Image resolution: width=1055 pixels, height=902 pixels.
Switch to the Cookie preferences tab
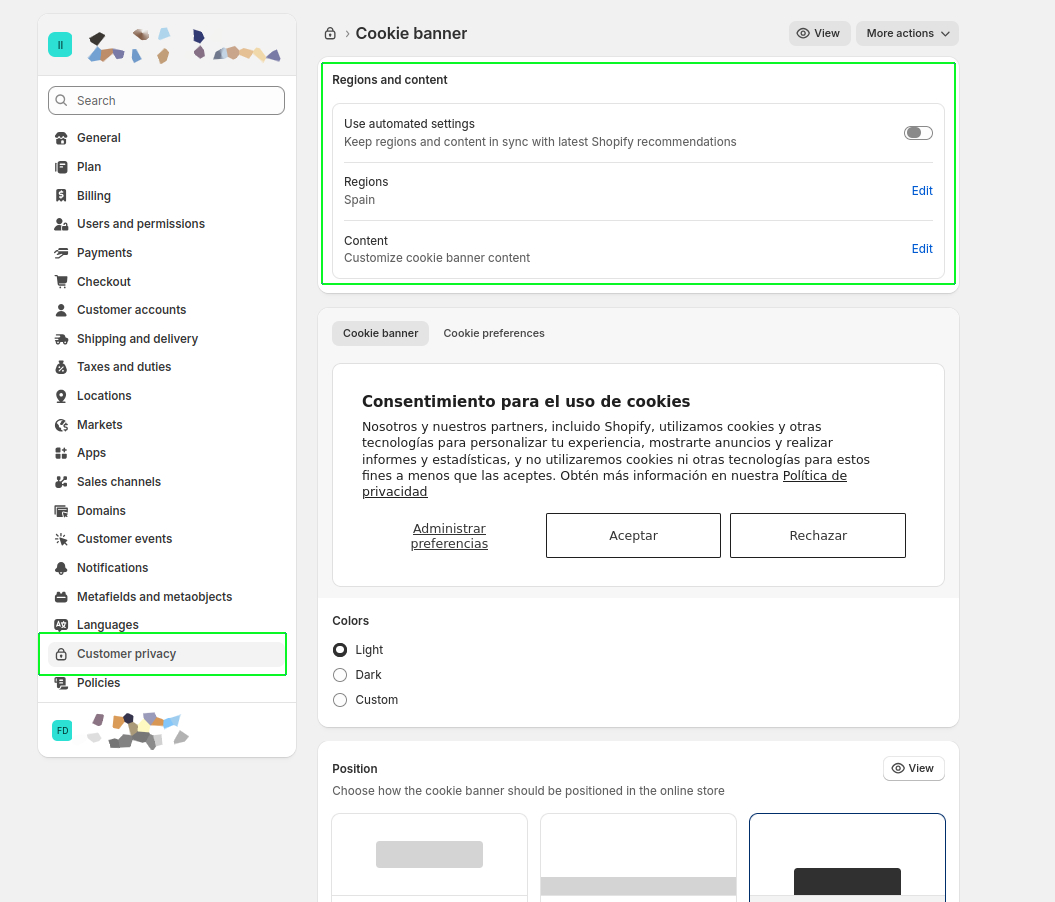[494, 334]
